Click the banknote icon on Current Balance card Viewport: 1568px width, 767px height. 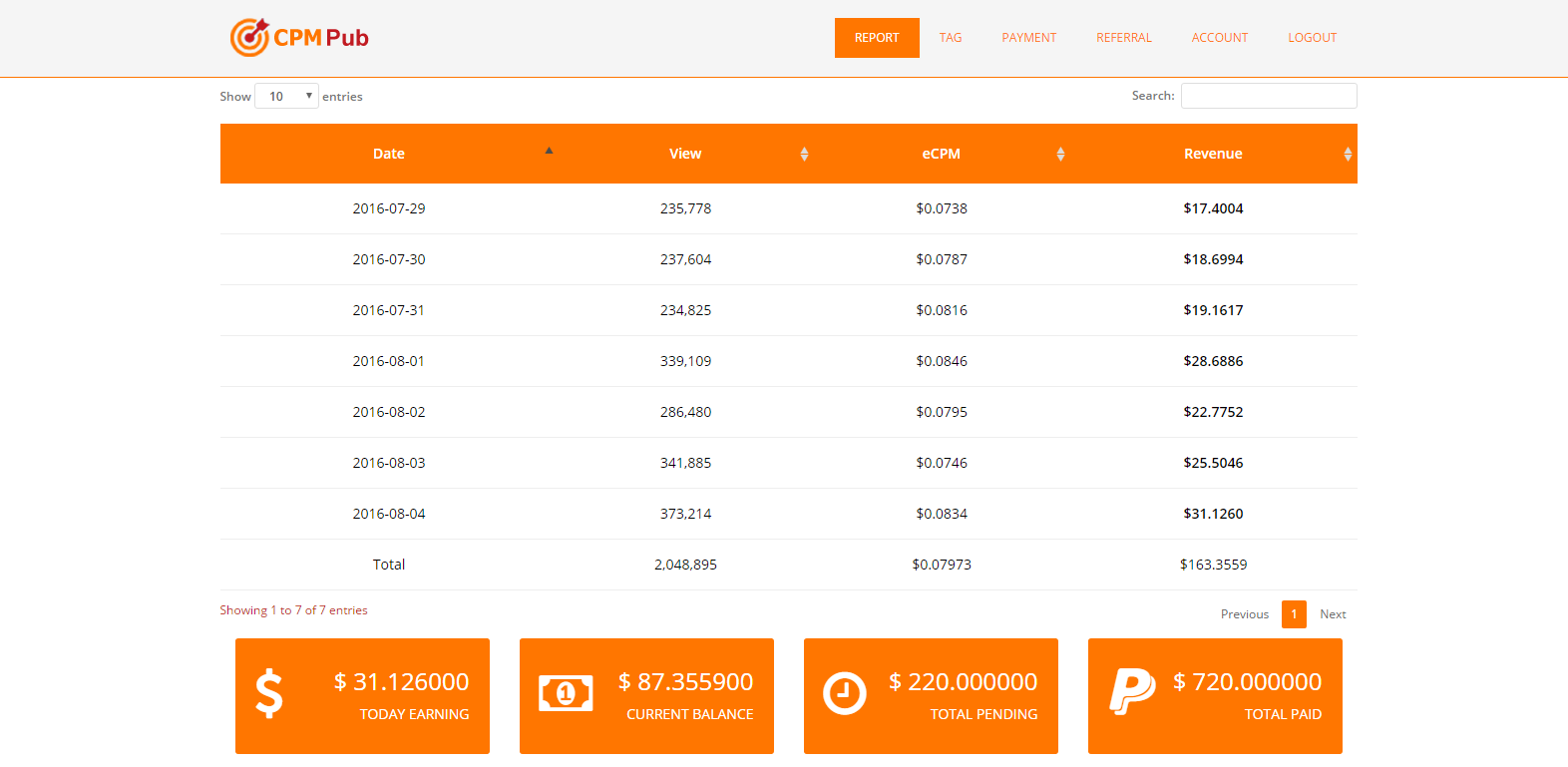[566, 693]
